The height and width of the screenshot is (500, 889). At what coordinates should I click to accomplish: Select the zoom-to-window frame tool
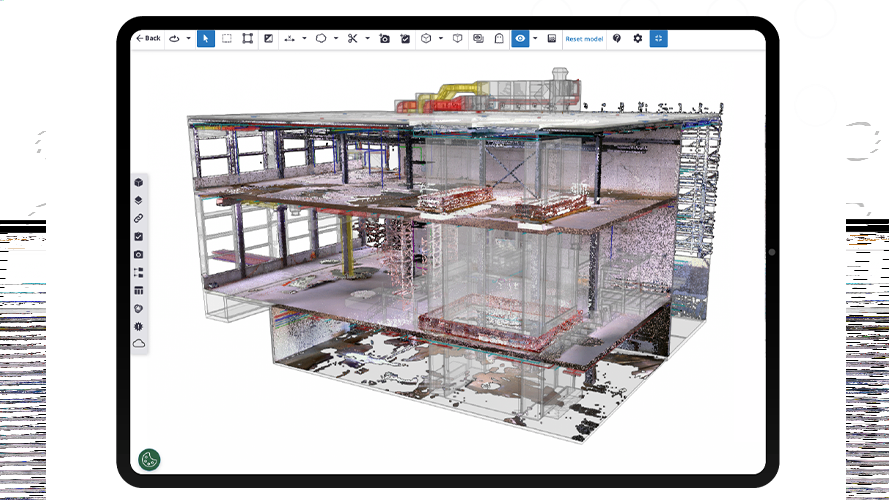pyautogui.click(x=248, y=39)
